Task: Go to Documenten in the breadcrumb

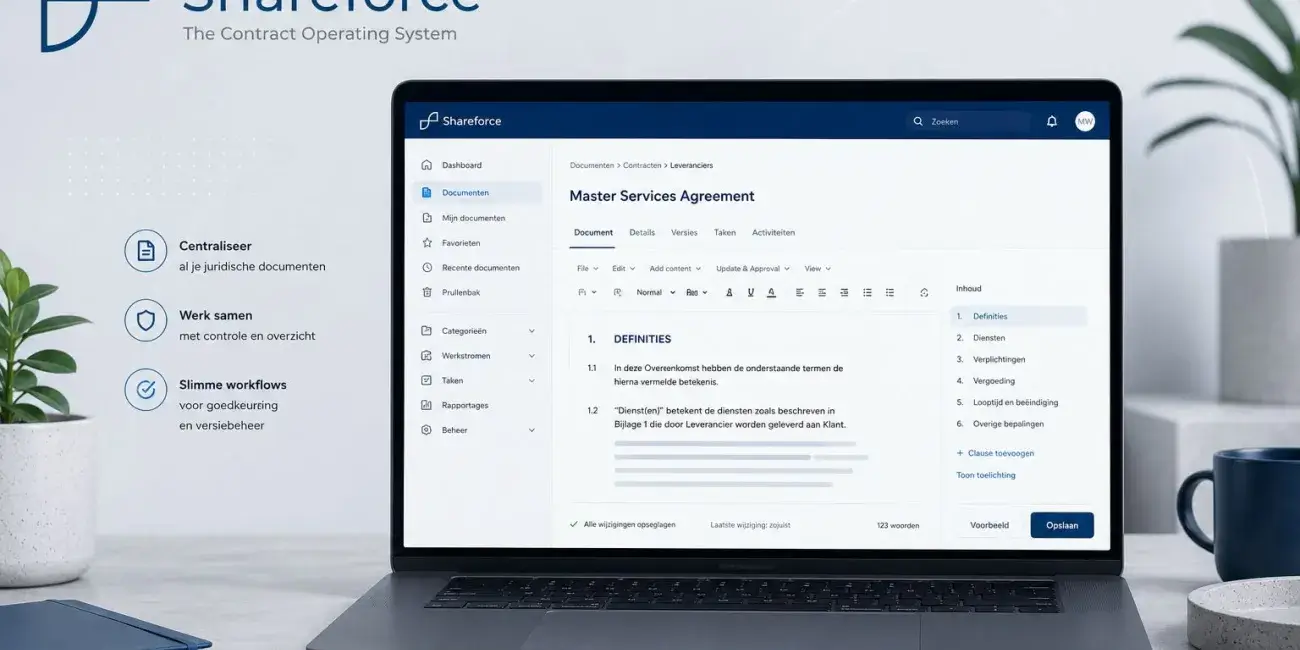Action: point(592,165)
